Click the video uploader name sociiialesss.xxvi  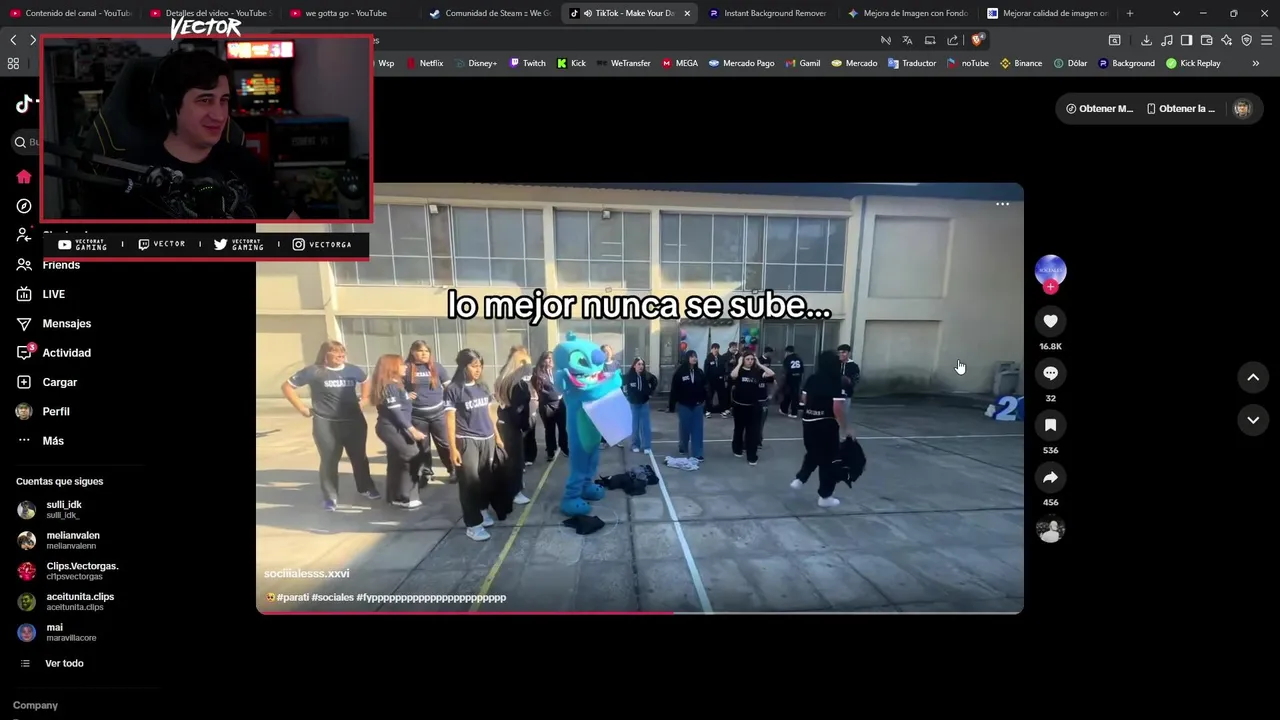[306, 574]
